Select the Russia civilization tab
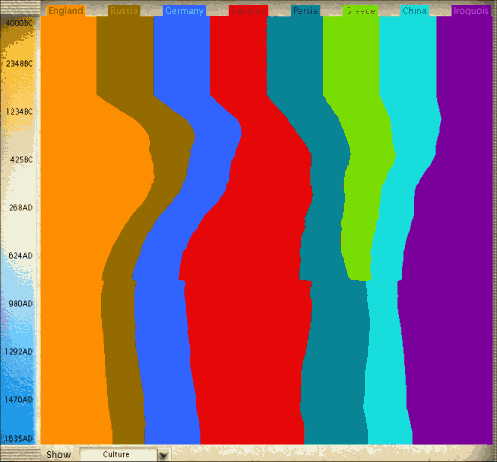 (124, 11)
